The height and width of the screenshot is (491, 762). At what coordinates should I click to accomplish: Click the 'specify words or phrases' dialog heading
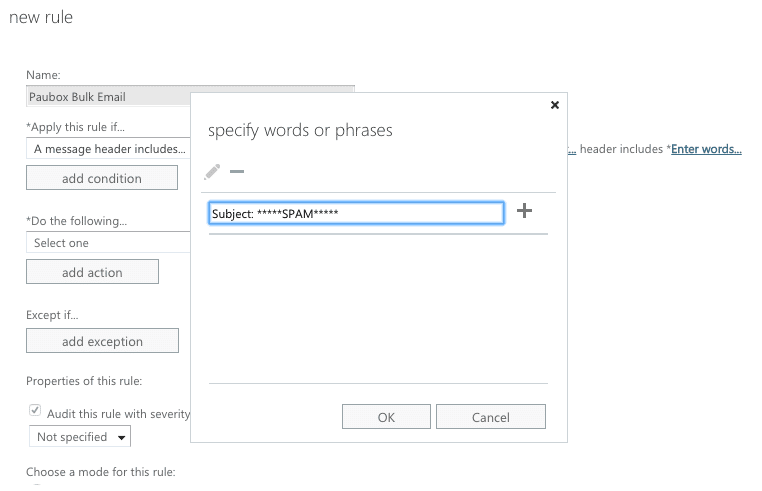(300, 131)
